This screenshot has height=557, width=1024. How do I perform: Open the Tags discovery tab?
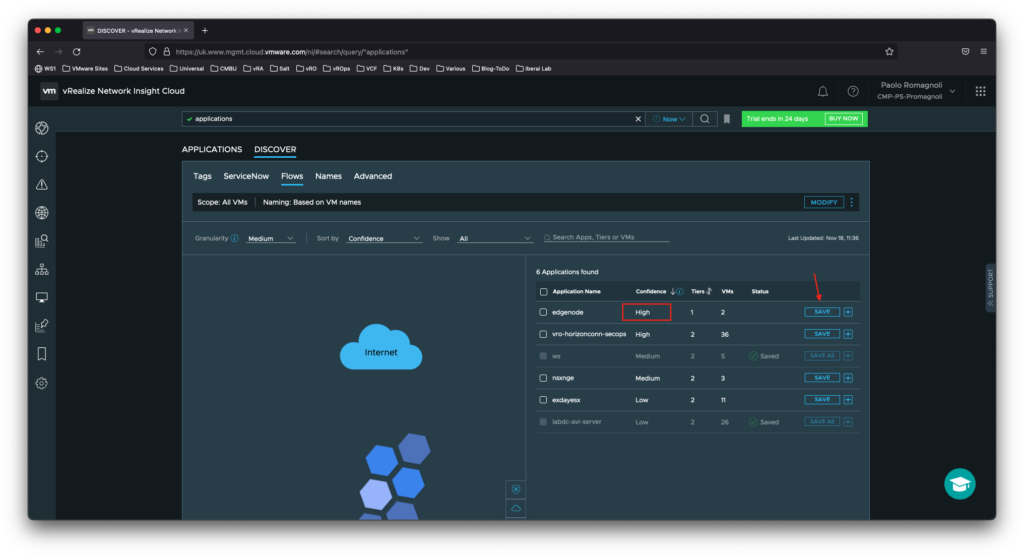coord(202,176)
